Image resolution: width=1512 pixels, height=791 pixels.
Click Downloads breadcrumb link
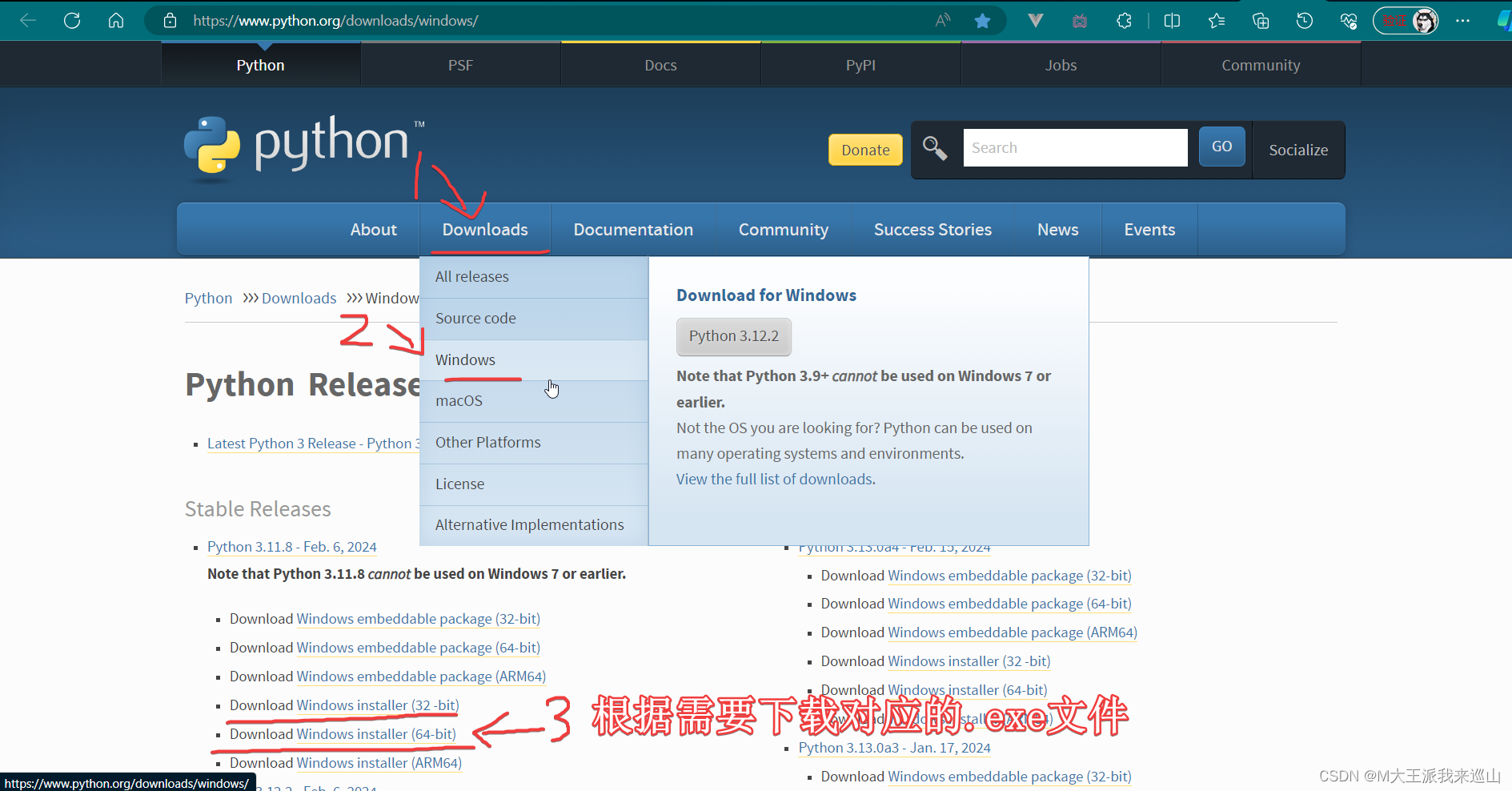[299, 298]
